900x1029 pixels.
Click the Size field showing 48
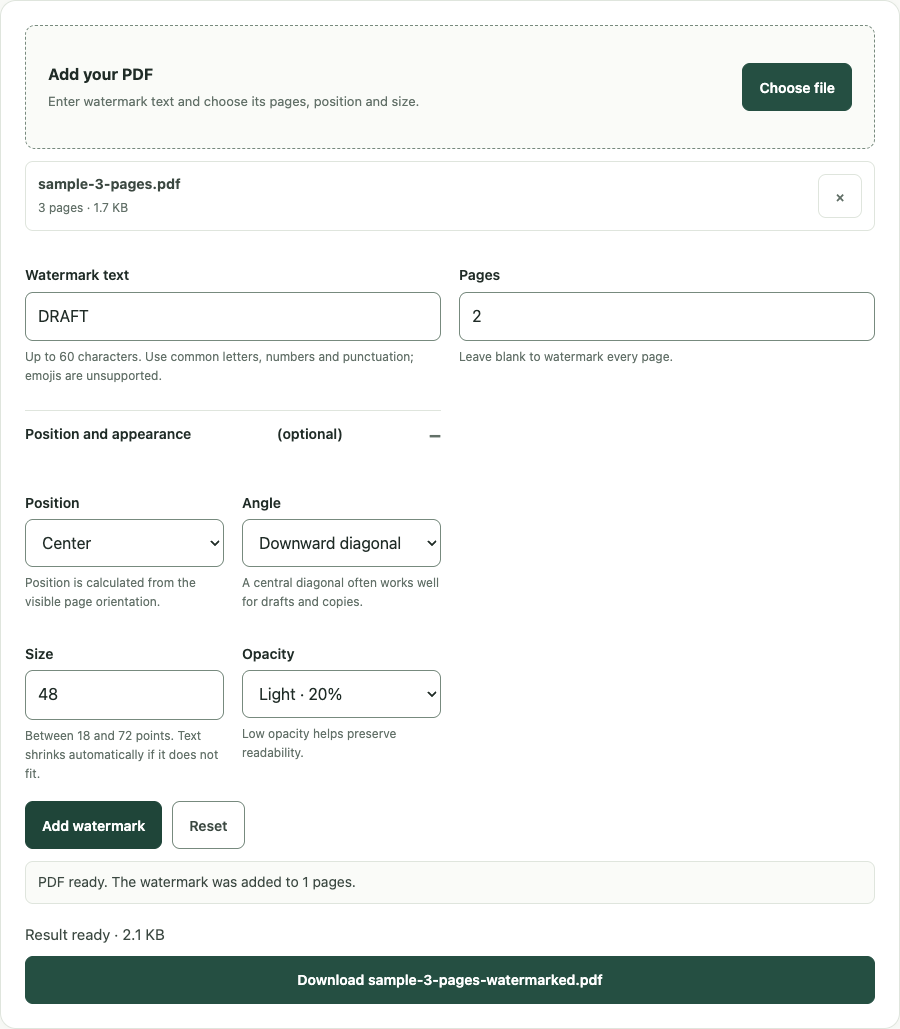coord(125,695)
